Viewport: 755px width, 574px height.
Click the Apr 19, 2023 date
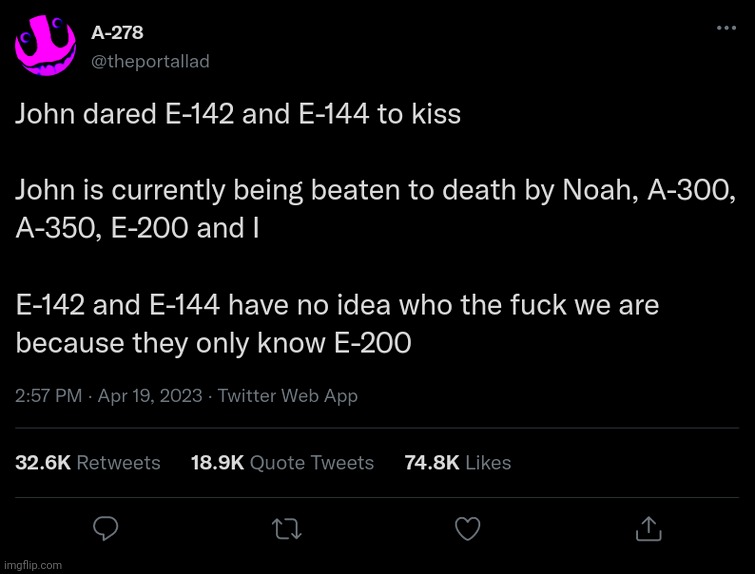pyautogui.click(x=150, y=396)
